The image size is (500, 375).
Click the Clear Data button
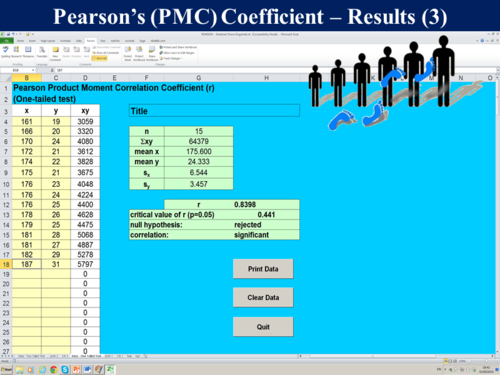(263, 297)
